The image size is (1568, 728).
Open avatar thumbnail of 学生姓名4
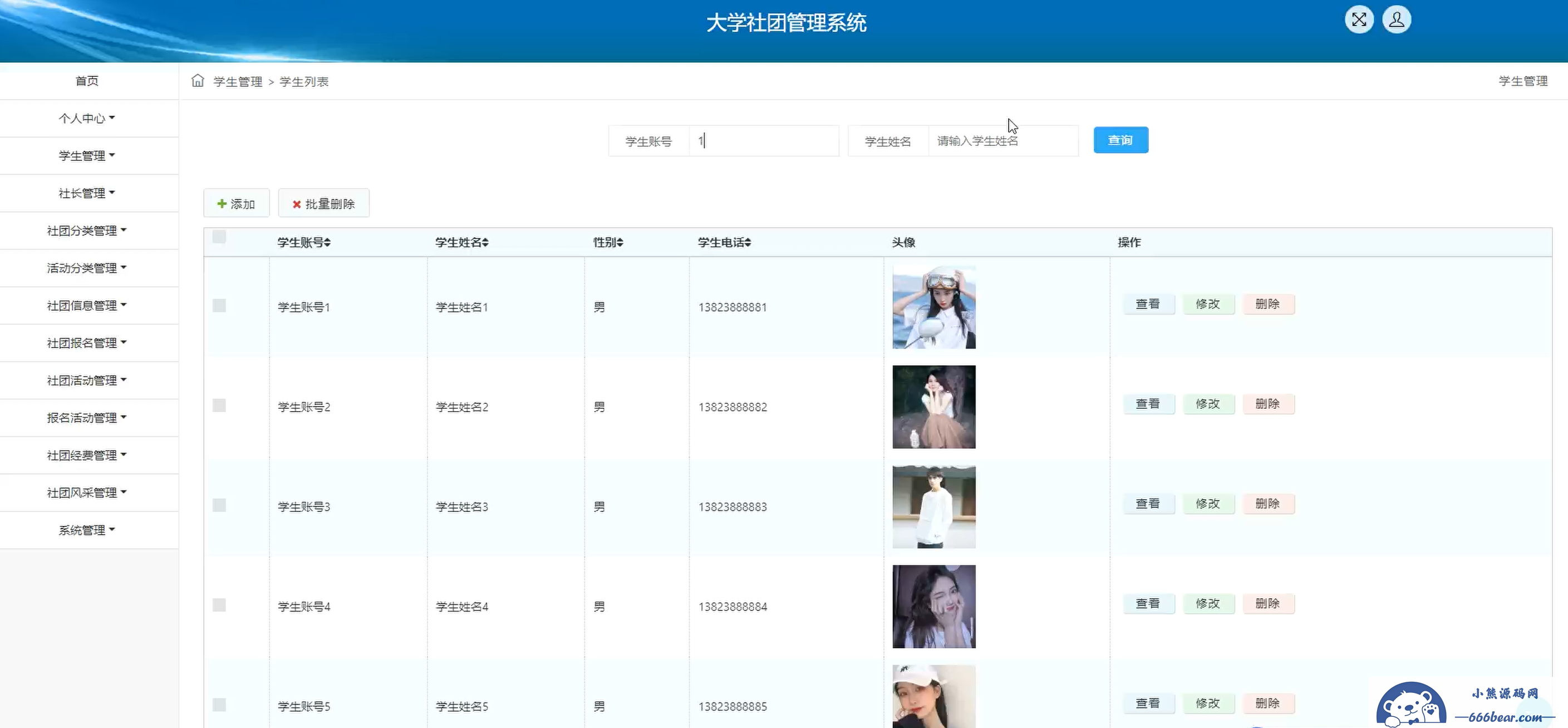coord(934,607)
